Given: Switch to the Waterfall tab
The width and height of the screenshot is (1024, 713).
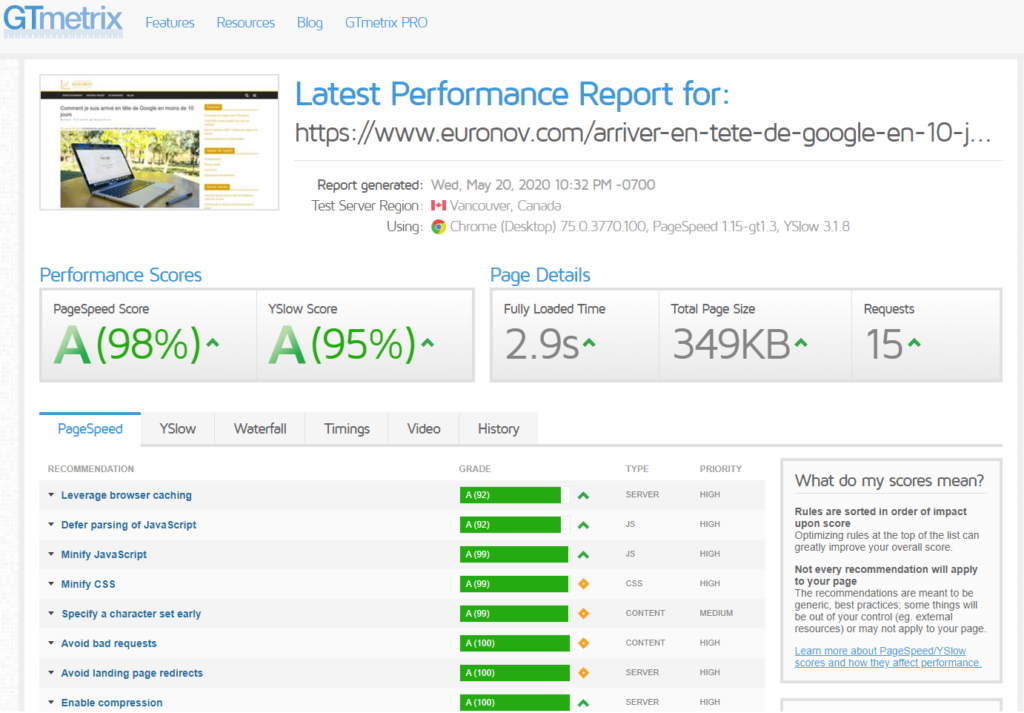Looking at the screenshot, I should coord(260,429).
